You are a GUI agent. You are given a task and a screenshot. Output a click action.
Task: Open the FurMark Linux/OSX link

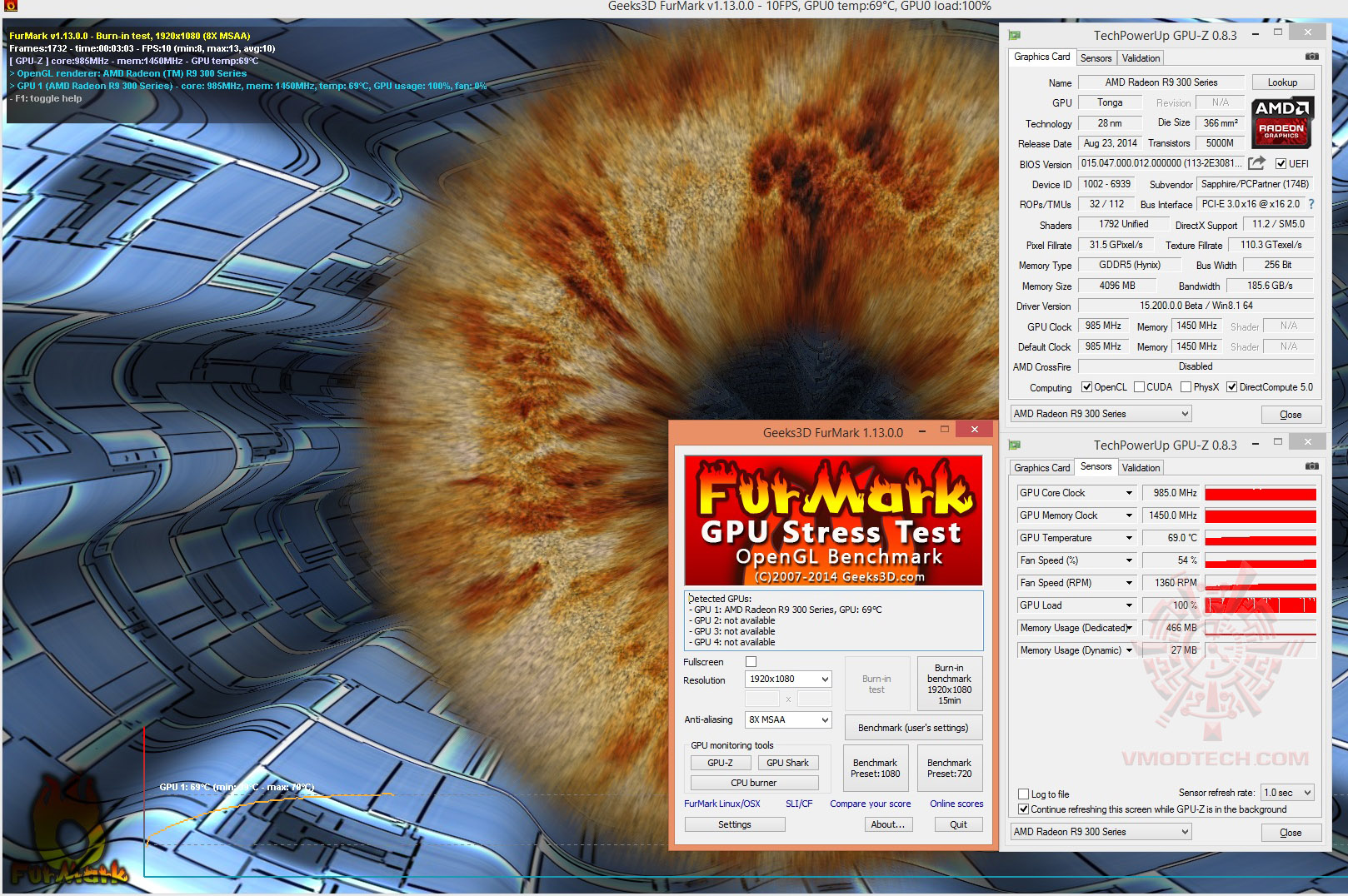[x=722, y=804]
